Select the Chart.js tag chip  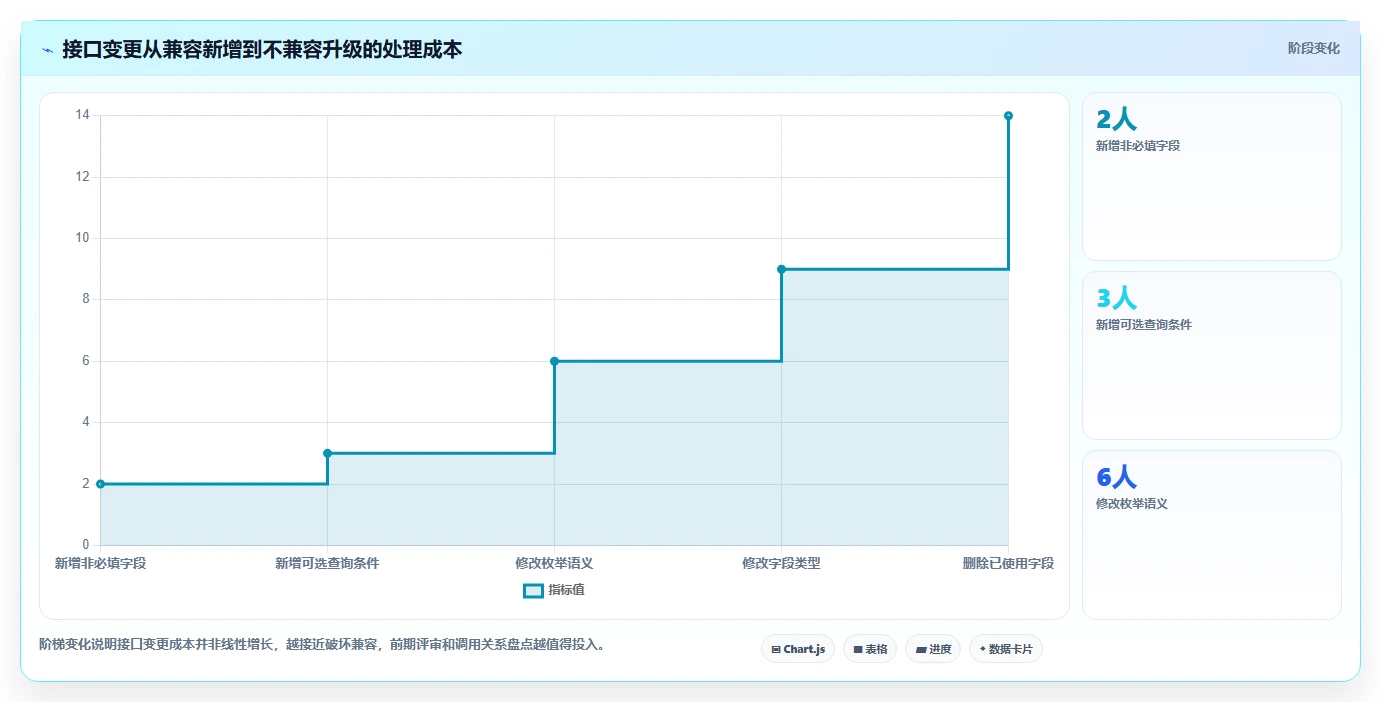[797, 649]
